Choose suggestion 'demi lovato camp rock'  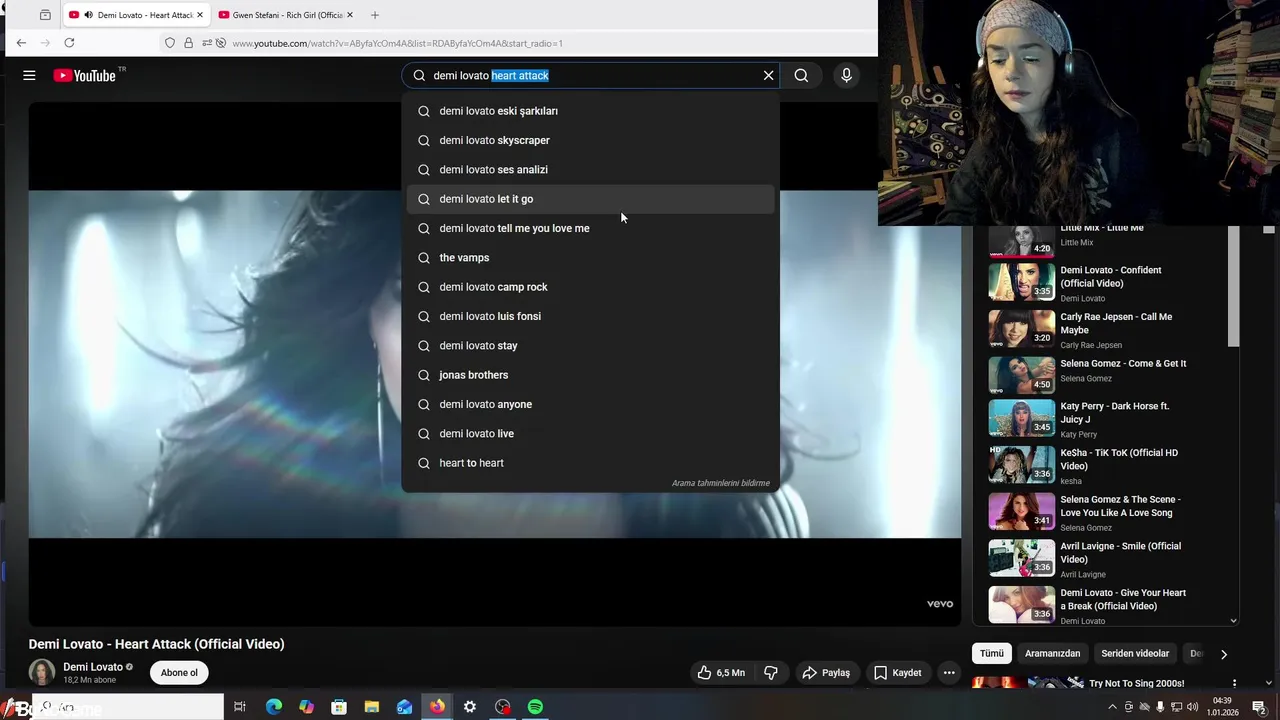pyautogui.click(x=590, y=287)
